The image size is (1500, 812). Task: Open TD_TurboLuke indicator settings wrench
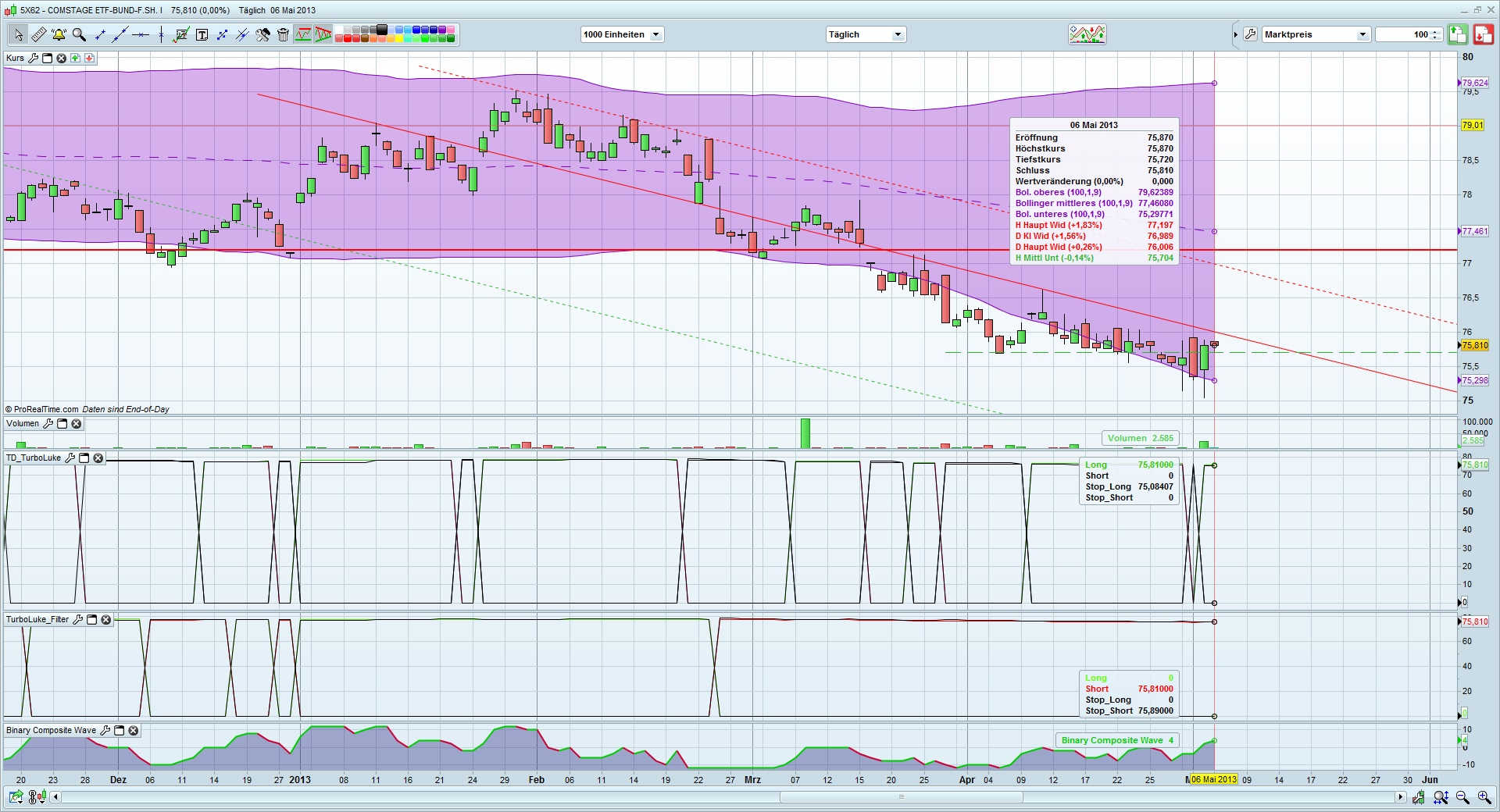point(70,458)
